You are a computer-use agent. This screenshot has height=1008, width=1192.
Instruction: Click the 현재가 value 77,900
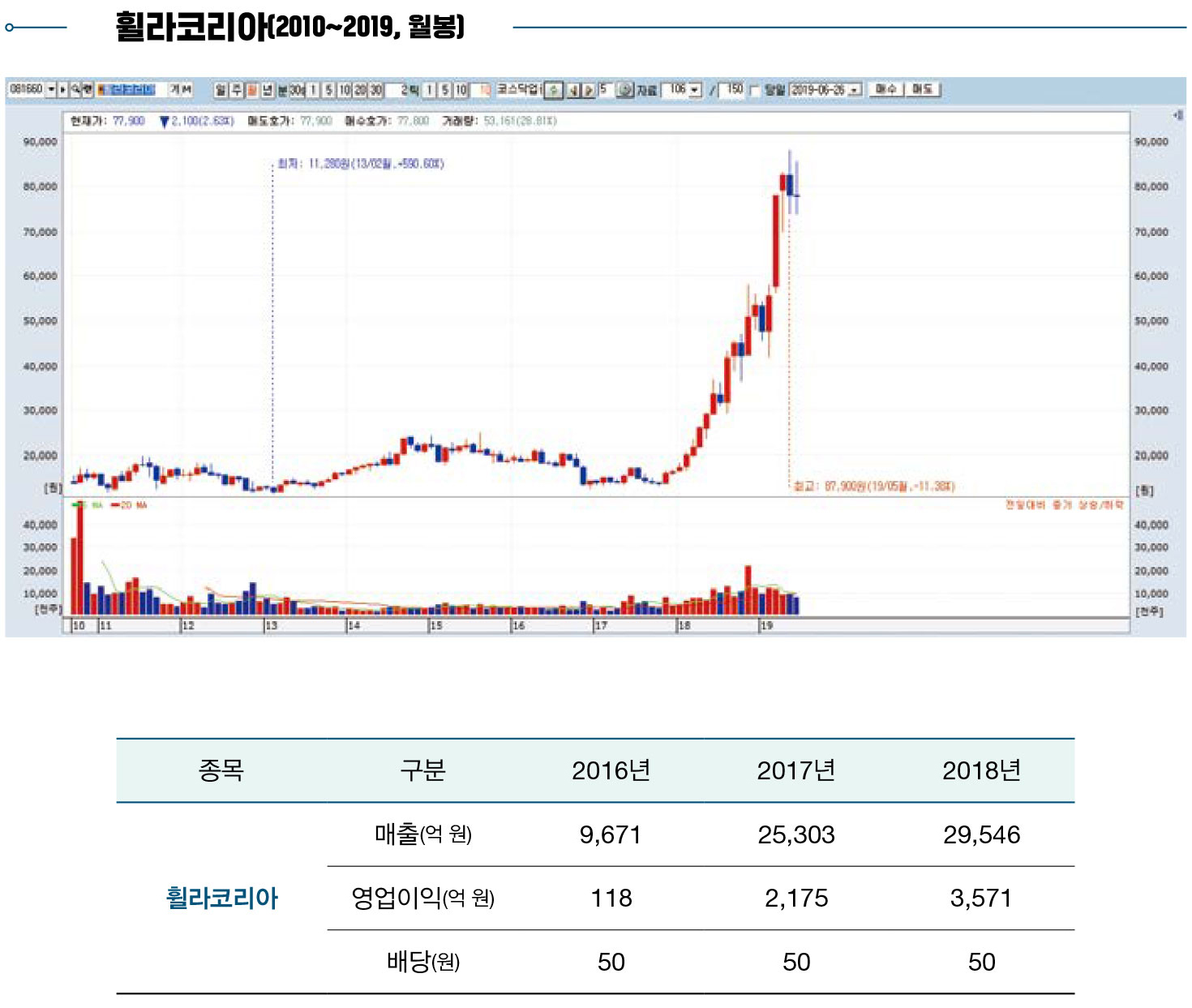click(x=129, y=121)
